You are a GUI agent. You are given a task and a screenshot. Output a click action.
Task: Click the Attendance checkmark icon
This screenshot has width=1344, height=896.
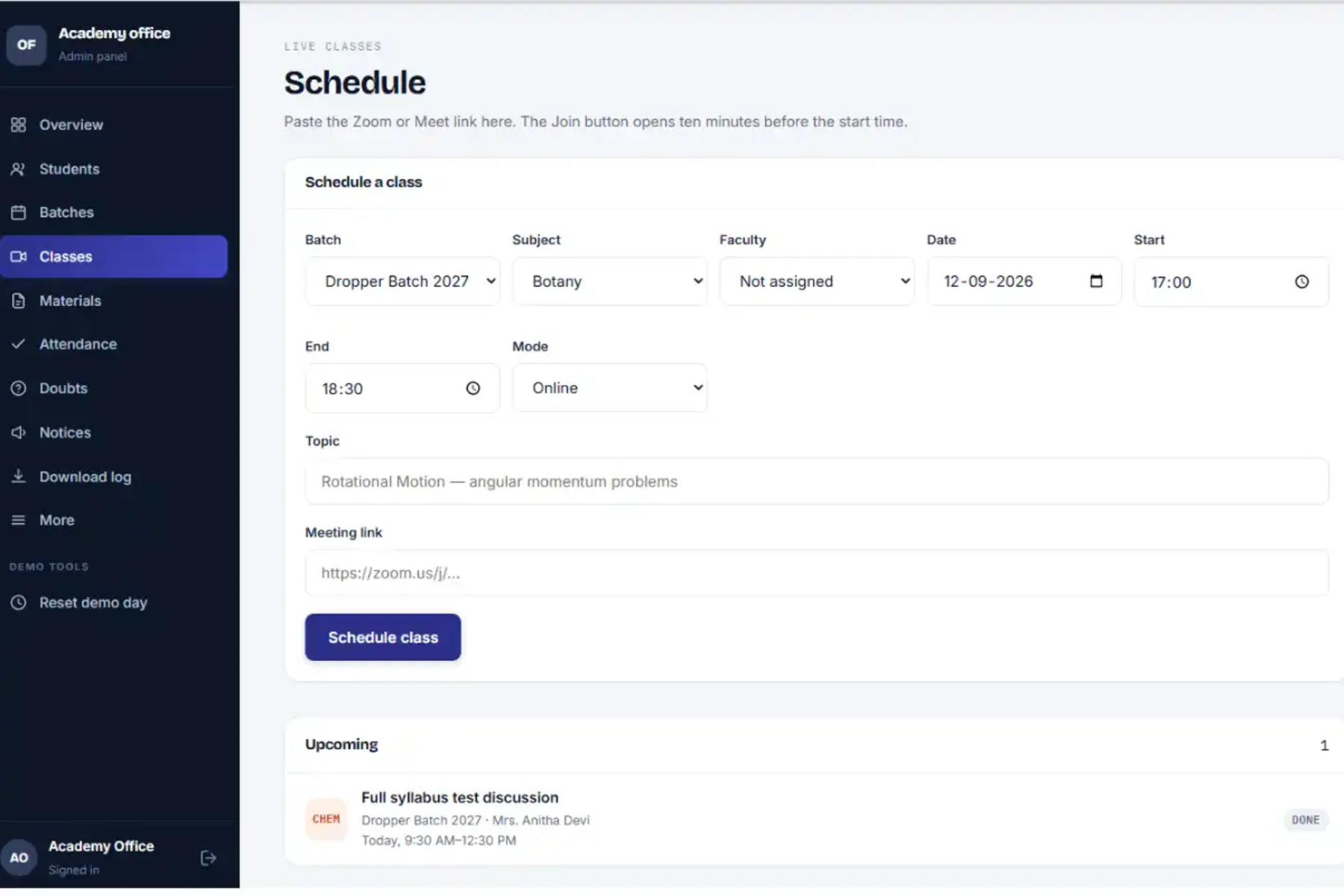coord(19,344)
